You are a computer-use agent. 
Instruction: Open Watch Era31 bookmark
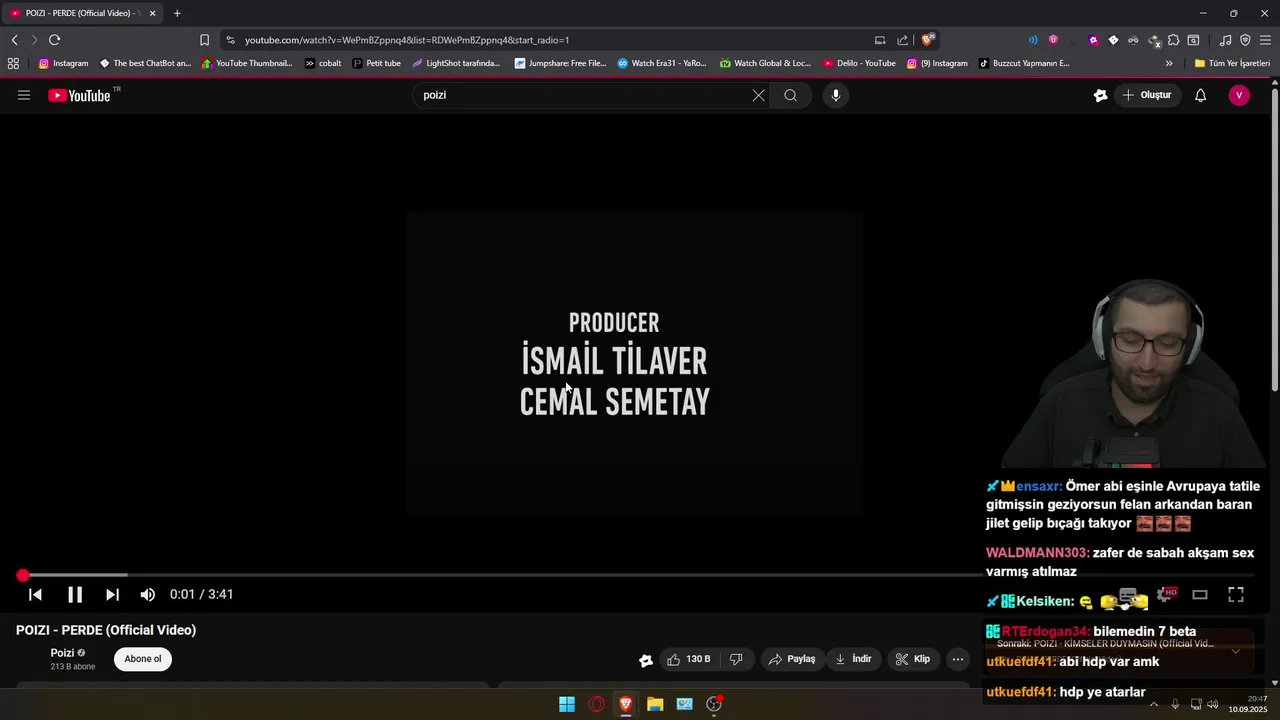[x=662, y=63]
